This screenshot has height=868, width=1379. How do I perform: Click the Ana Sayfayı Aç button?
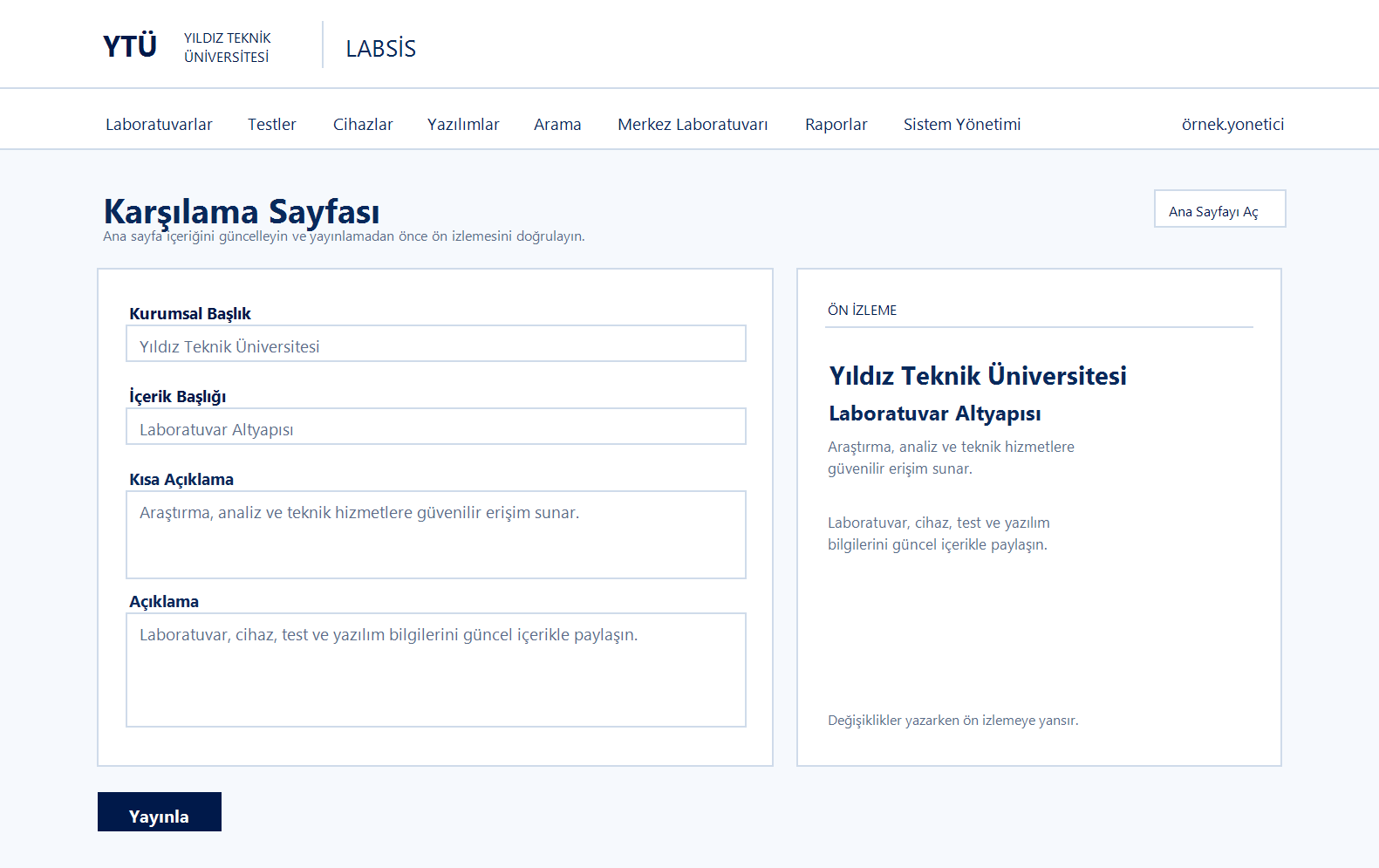pos(1220,208)
